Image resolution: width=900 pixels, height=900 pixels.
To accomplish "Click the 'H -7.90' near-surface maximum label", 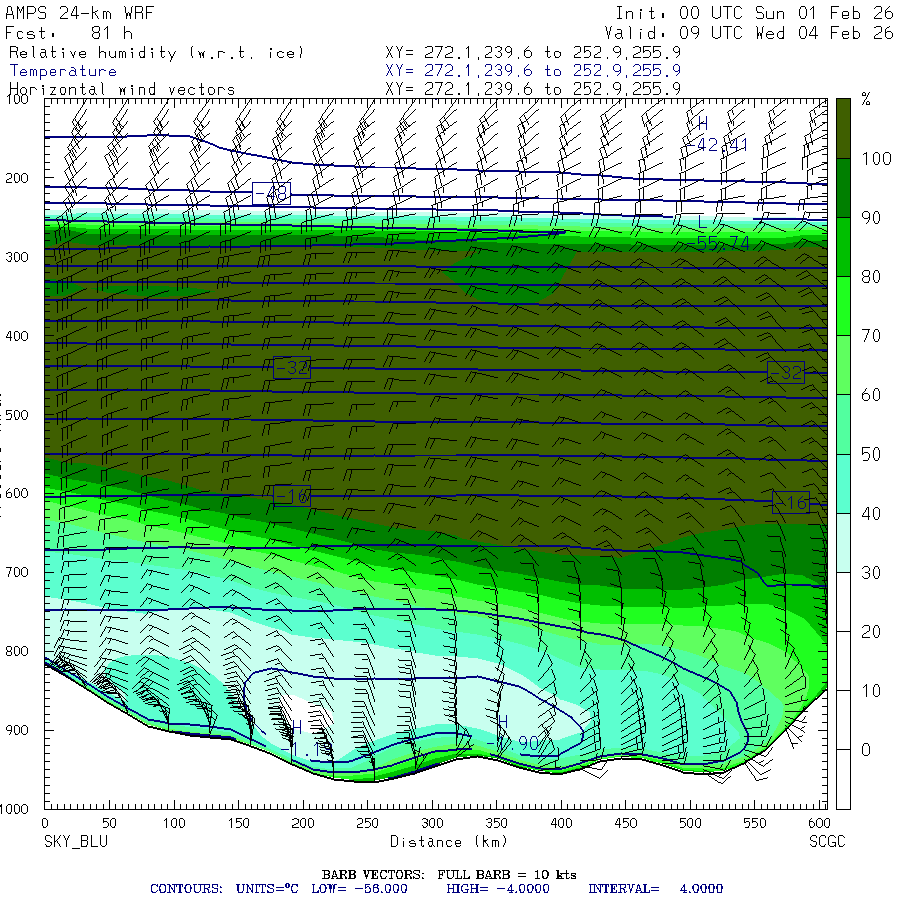I will (x=513, y=733).
